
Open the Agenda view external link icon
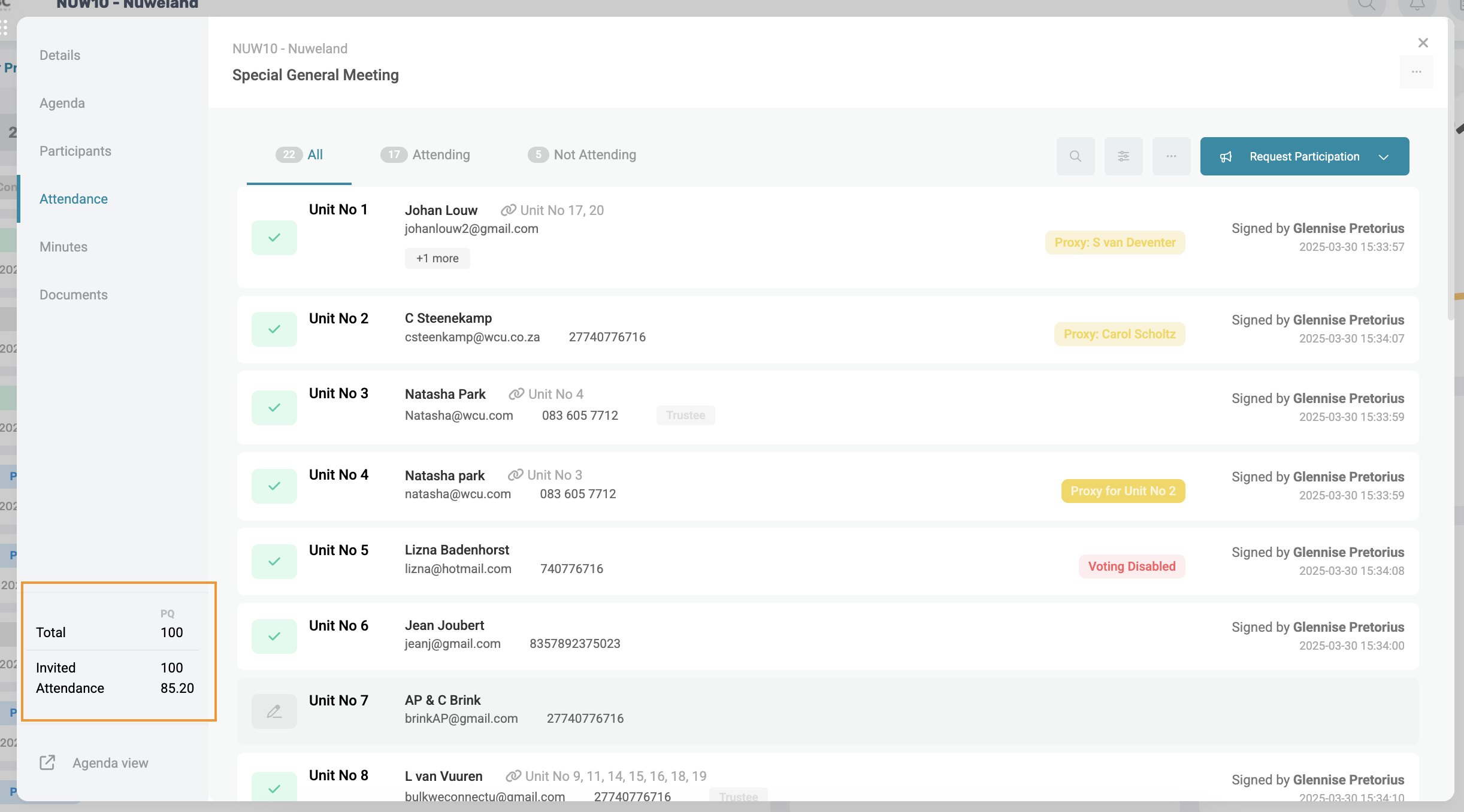pyautogui.click(x=47, y=762)
